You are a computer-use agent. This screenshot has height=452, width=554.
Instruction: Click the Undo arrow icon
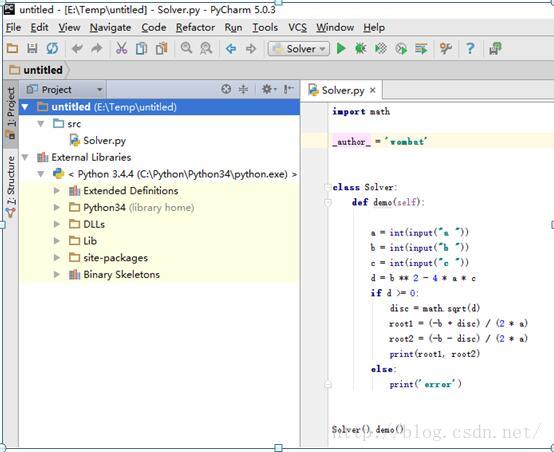click(77, 48)
